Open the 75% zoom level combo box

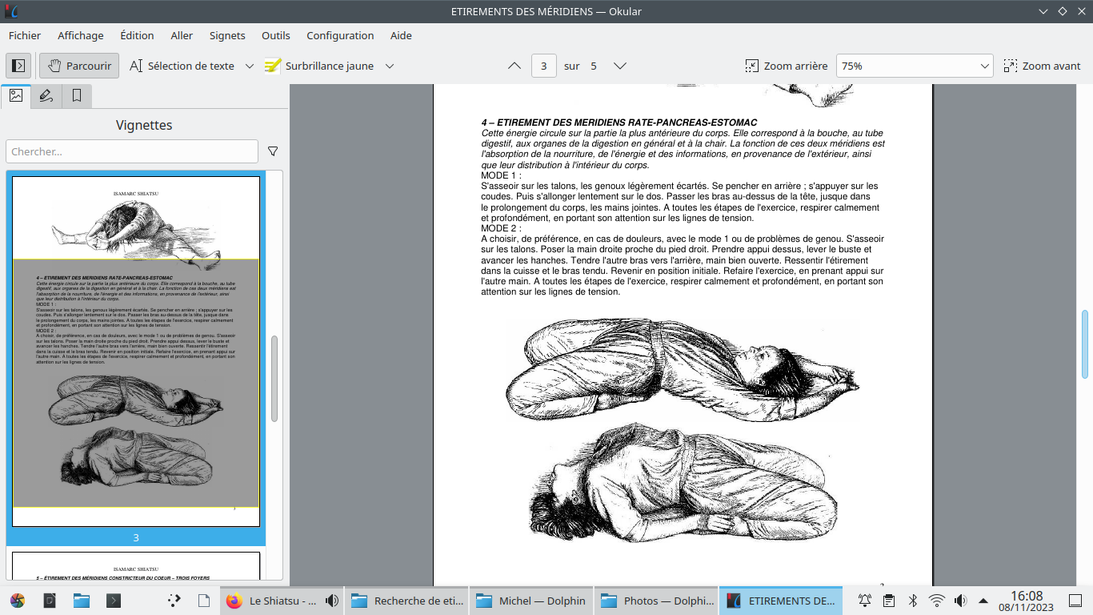(x=914, y=66)
